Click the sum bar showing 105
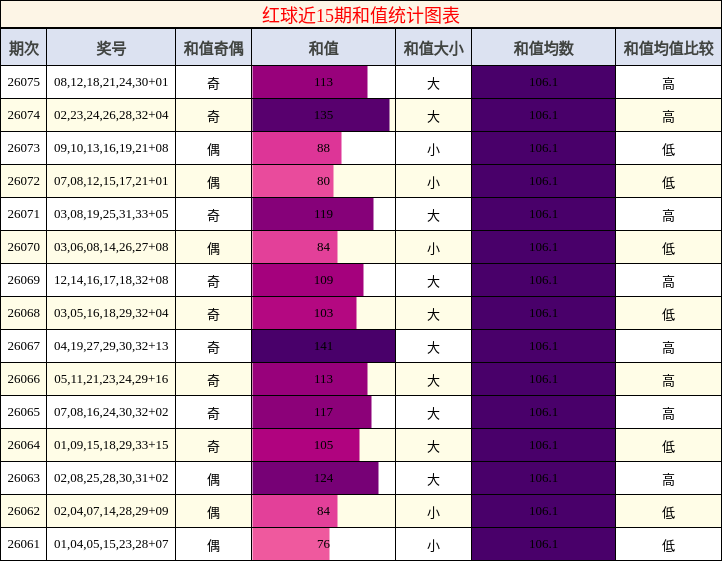The height and width of the screenshot is (561, 722). (306, 445)
